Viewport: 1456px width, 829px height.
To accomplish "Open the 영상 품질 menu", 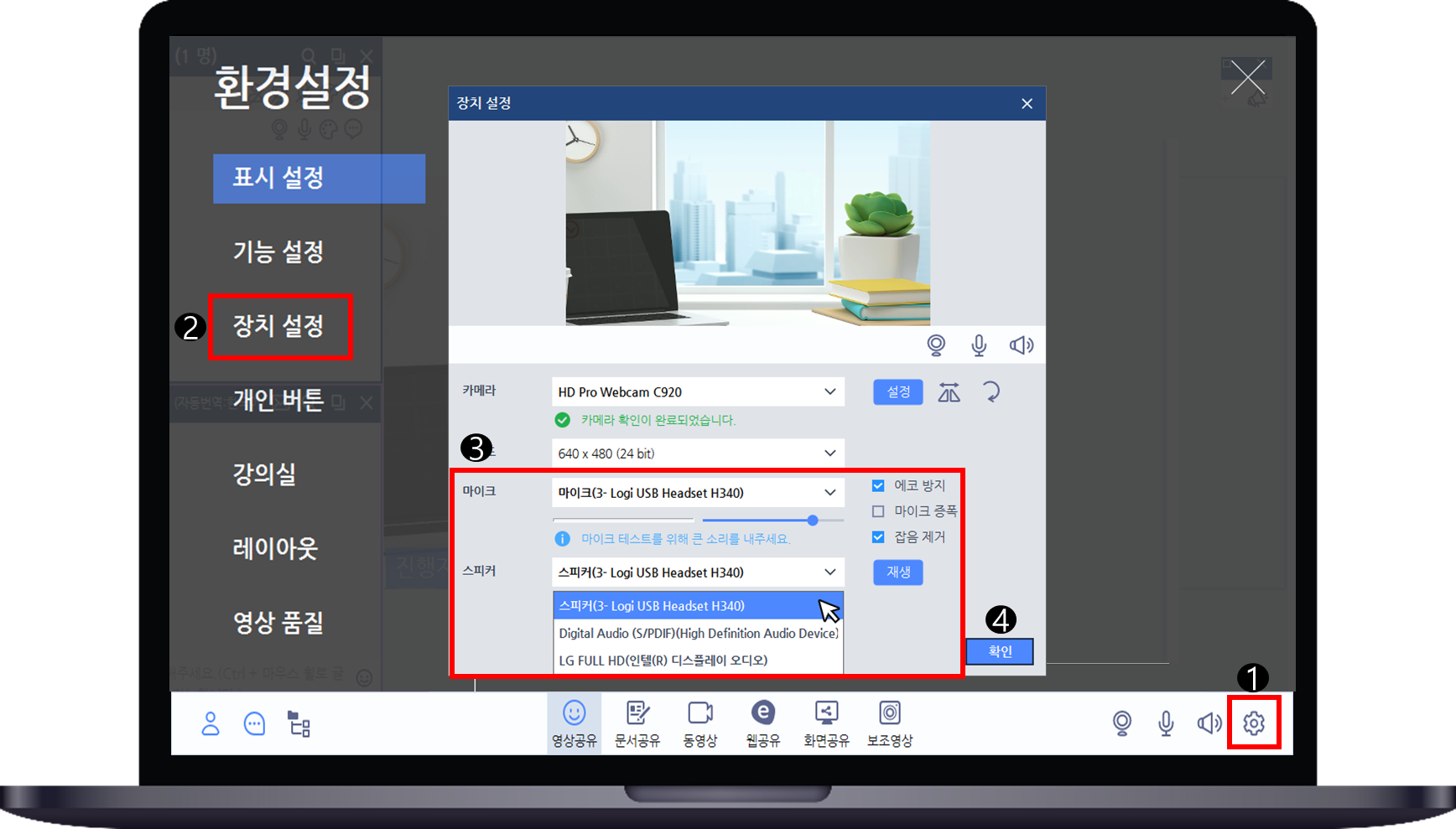I will click(x=278, y=622).
